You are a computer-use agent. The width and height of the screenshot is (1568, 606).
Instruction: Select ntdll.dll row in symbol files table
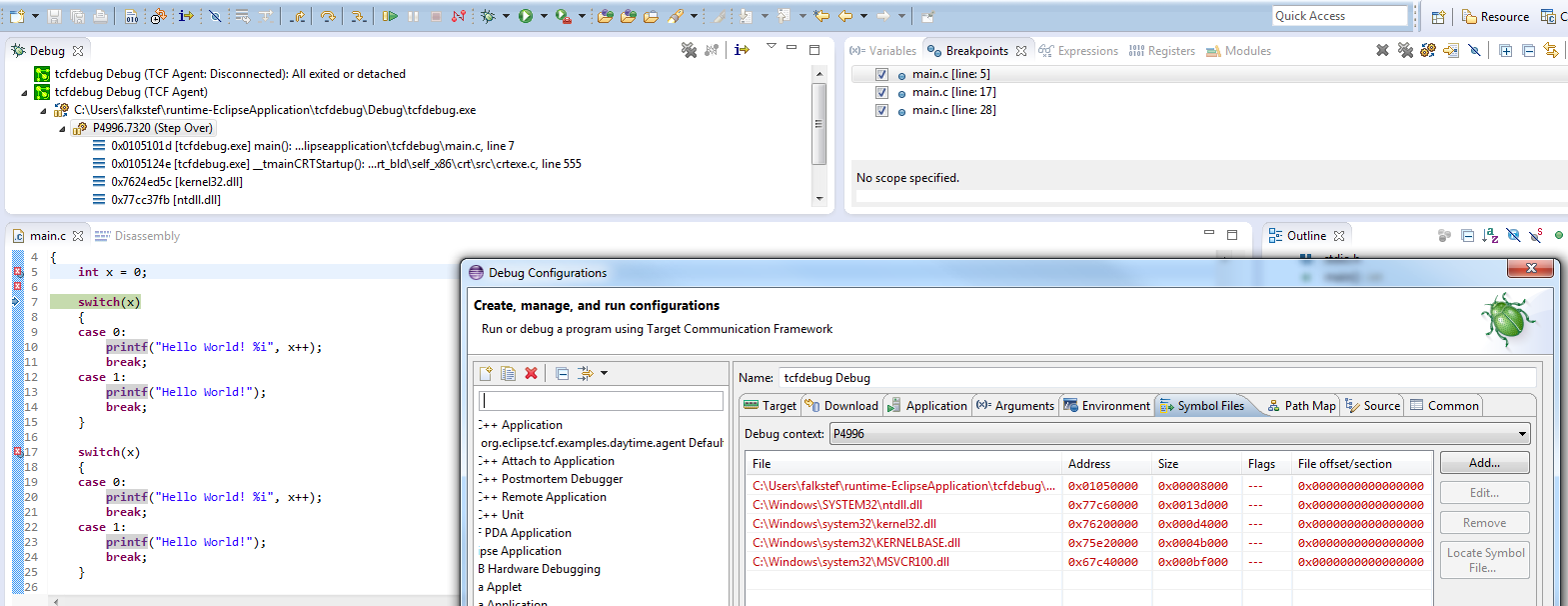1089,505
